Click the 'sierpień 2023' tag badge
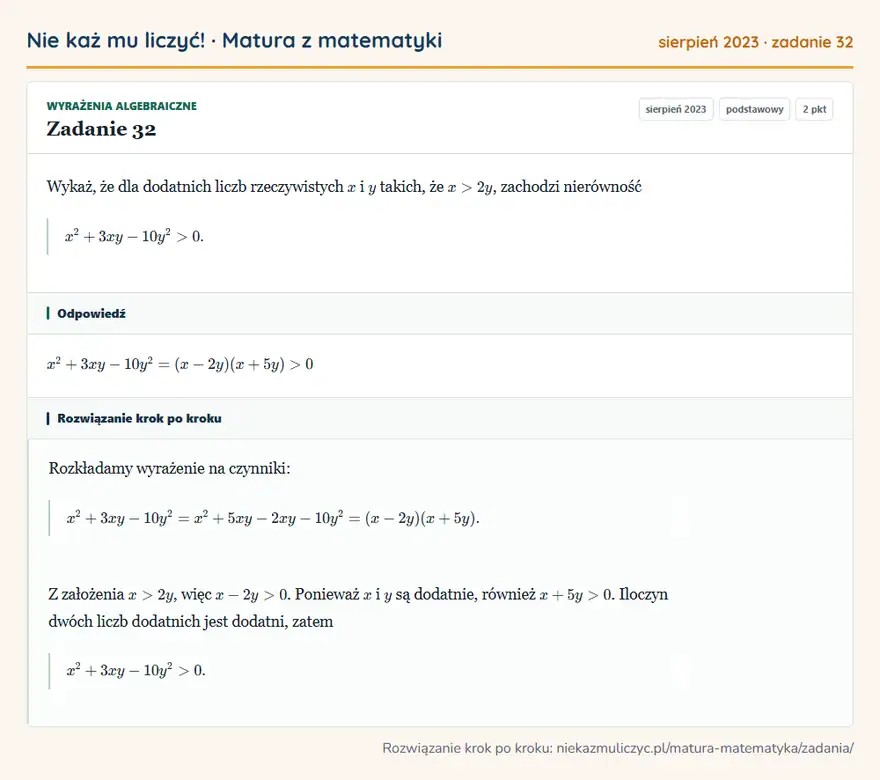This screenshot has height=780, width=880. [676, 109]
